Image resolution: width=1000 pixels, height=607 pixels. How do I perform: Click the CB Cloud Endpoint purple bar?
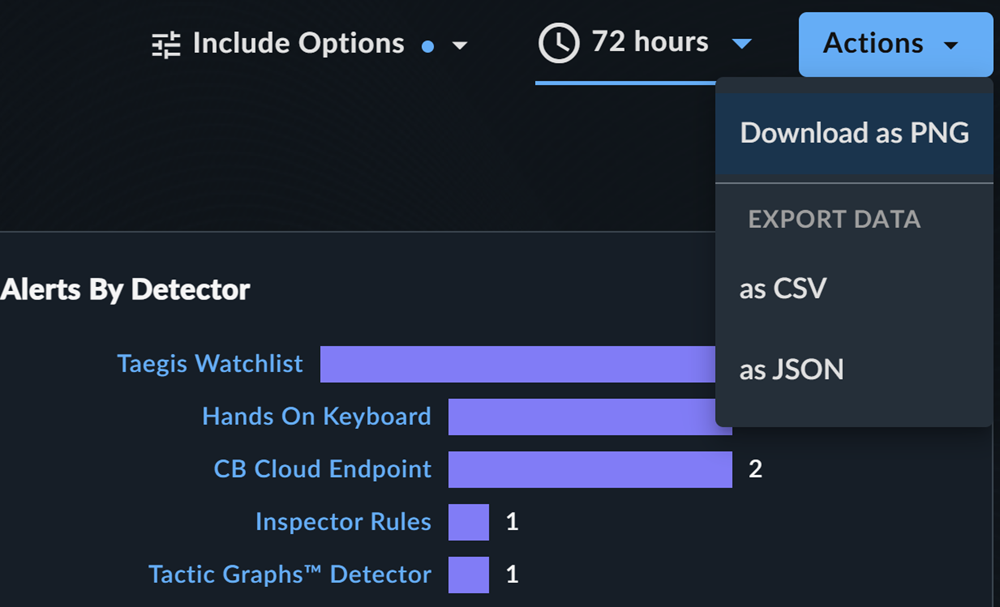(590, 469)
